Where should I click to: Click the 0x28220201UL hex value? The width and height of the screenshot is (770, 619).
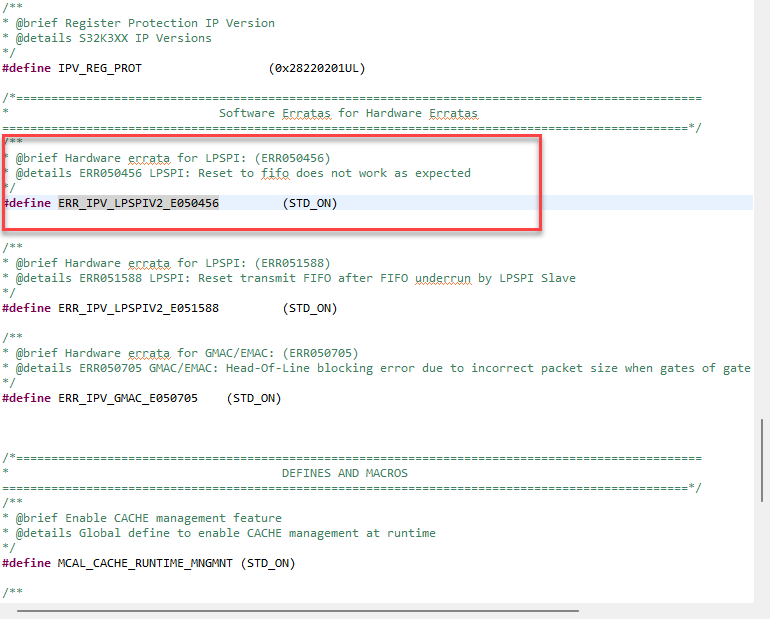pyautogui.click(x=317, y=68)
